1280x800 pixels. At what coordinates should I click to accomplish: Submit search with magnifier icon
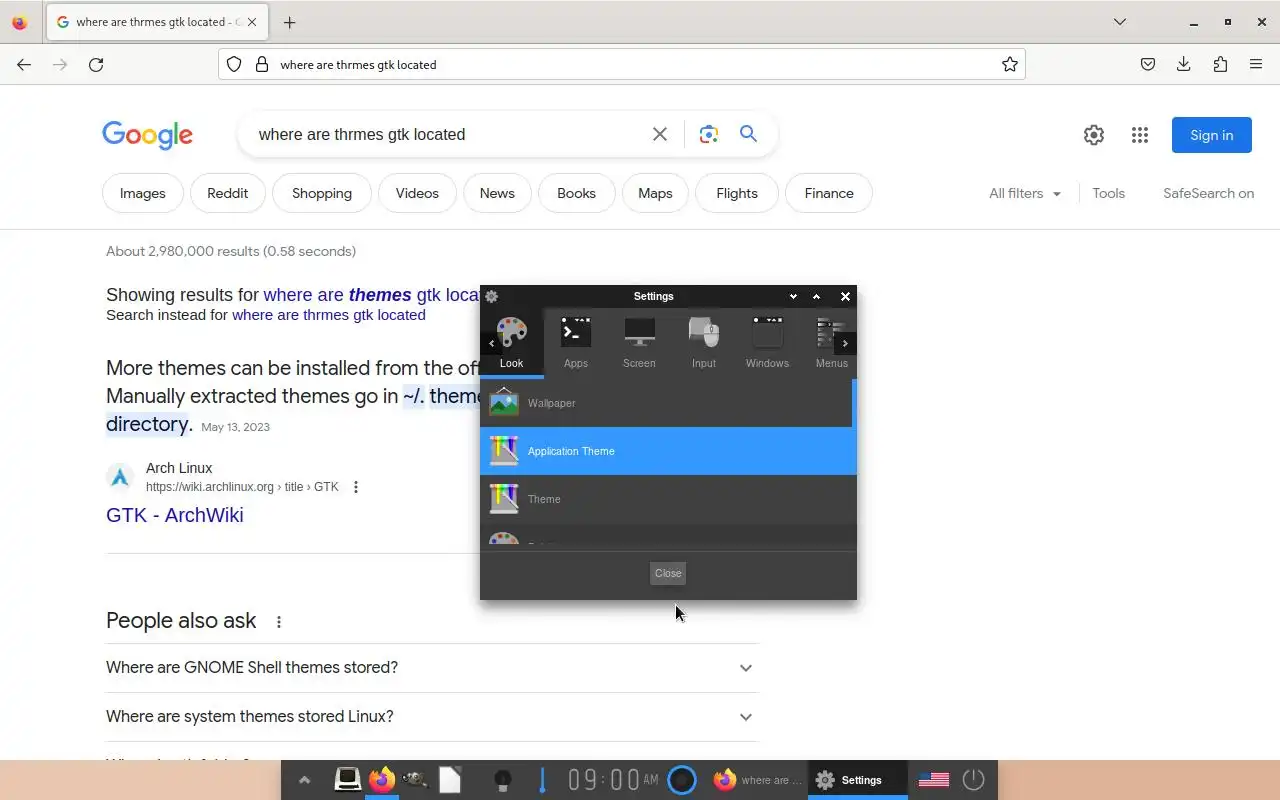click(748, 134)
